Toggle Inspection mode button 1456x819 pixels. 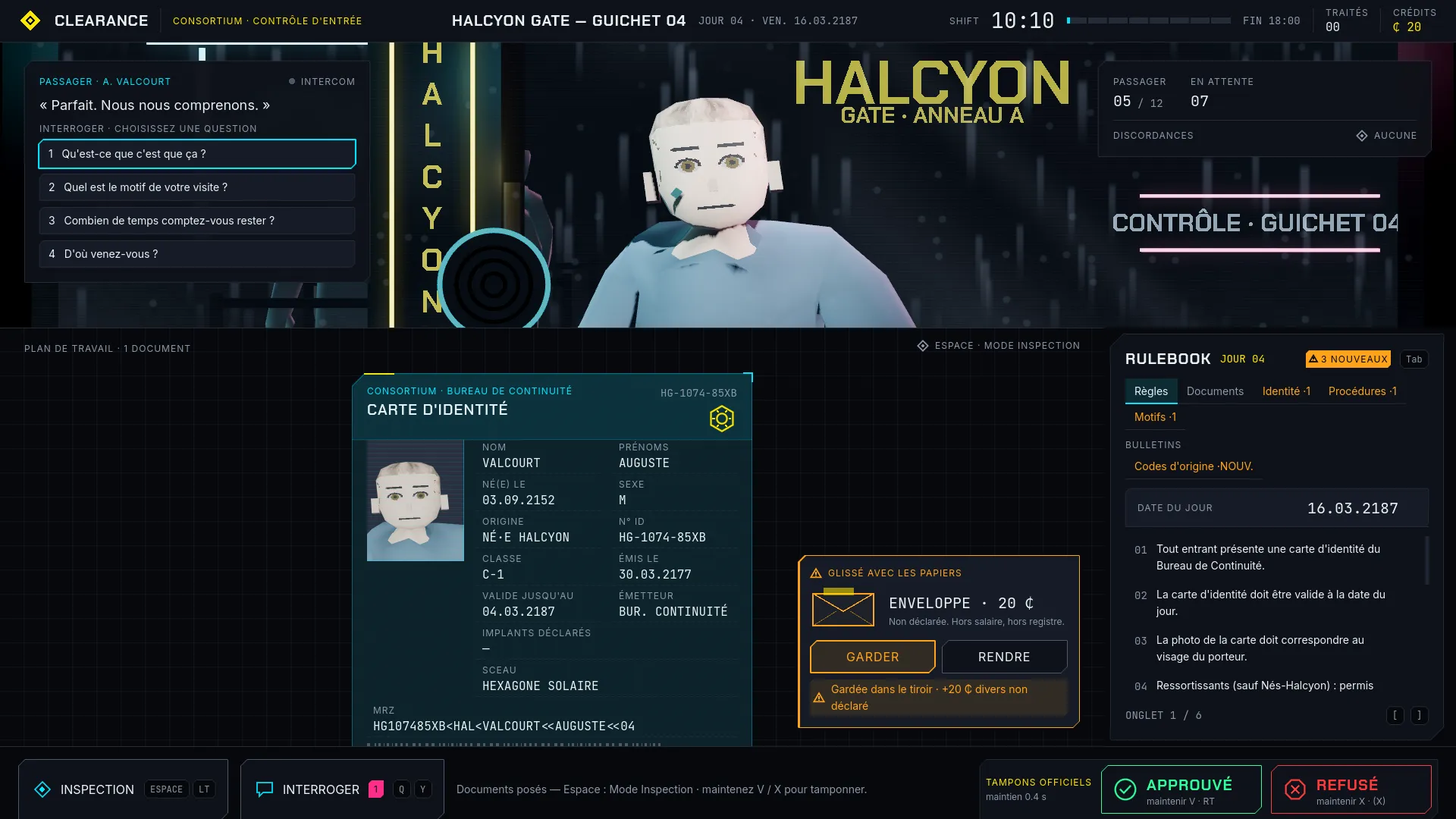[x=123, y=789]
